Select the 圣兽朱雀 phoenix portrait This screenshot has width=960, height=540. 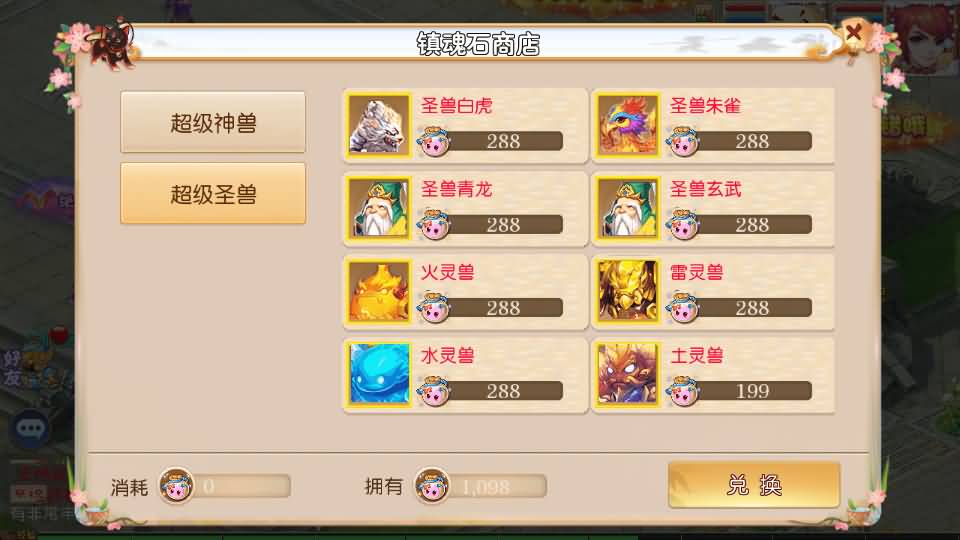coord(628,126)
